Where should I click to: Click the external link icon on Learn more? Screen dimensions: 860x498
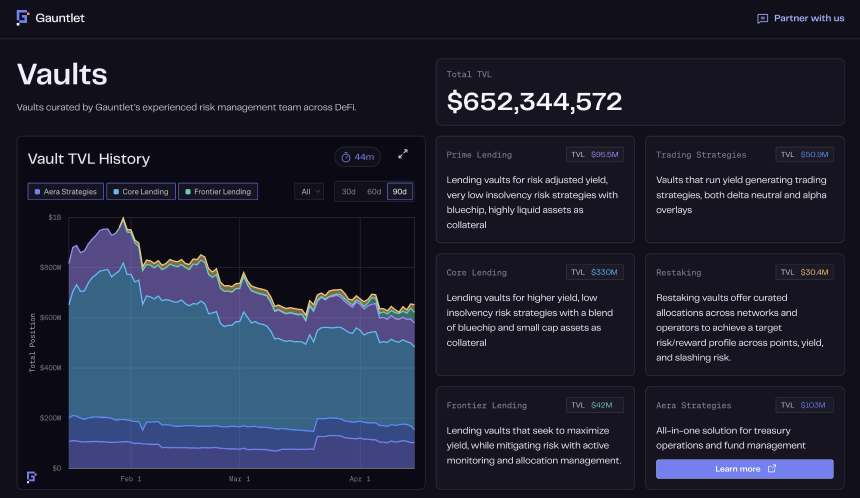click(x=771, y=469)
